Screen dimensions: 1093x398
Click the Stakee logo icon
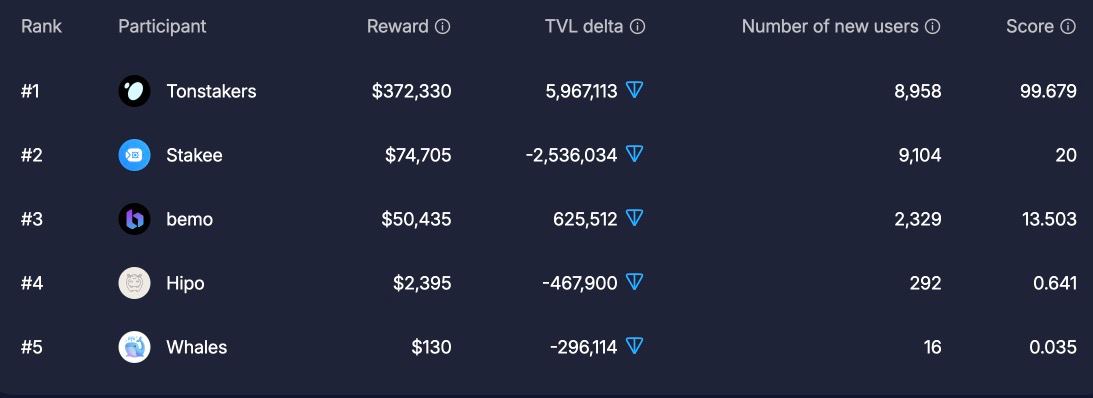click(135, 155)
